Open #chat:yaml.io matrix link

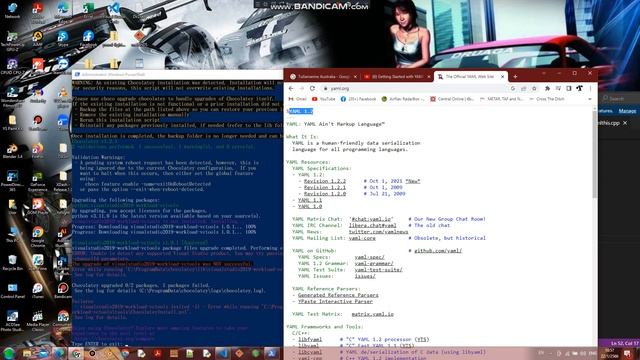point(371,219)
